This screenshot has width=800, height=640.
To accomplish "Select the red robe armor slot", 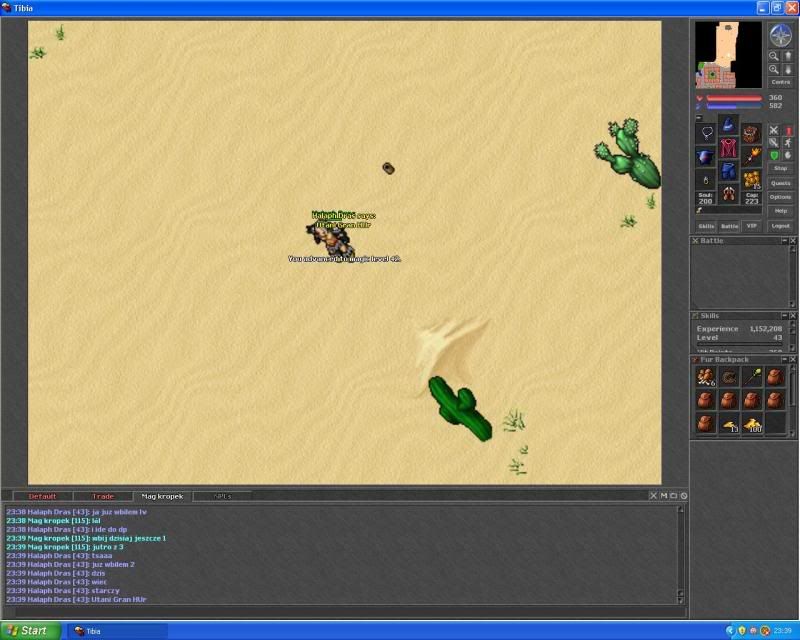I will click(729, 148).
